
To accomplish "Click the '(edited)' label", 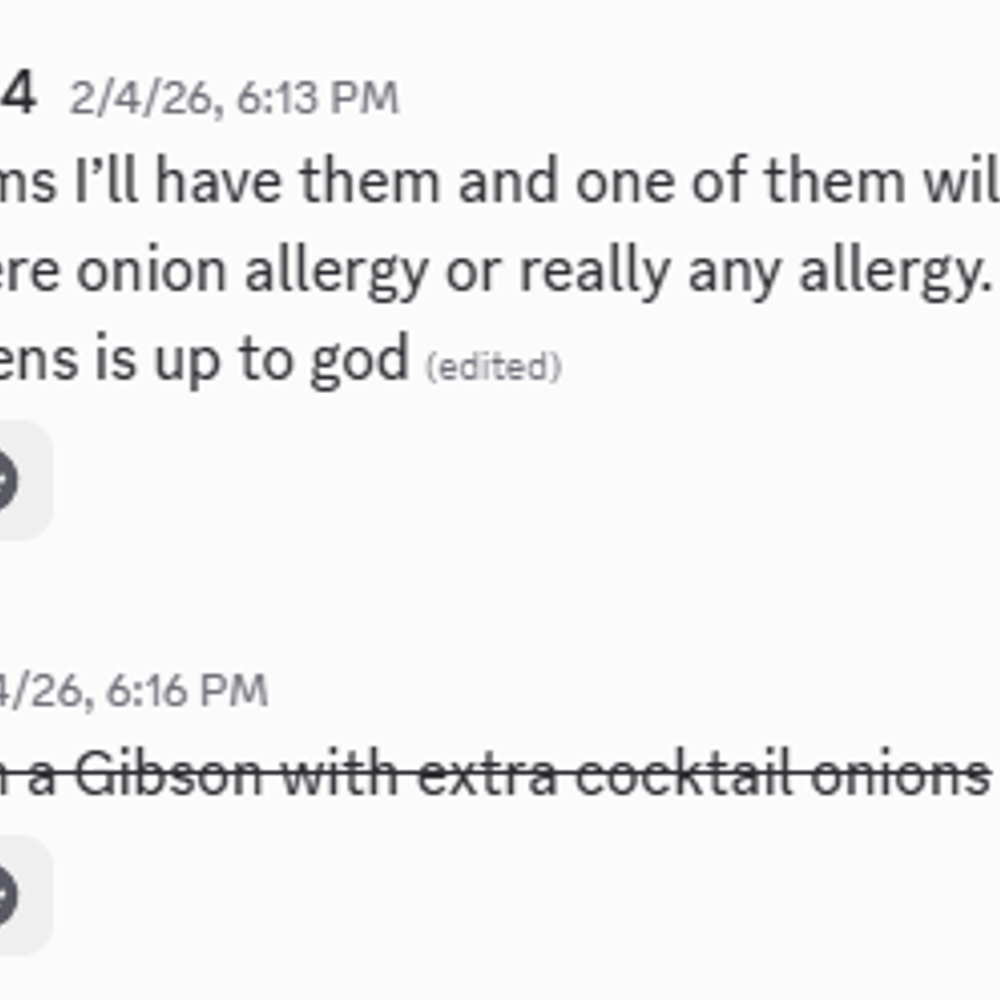I will click(494, 367).
